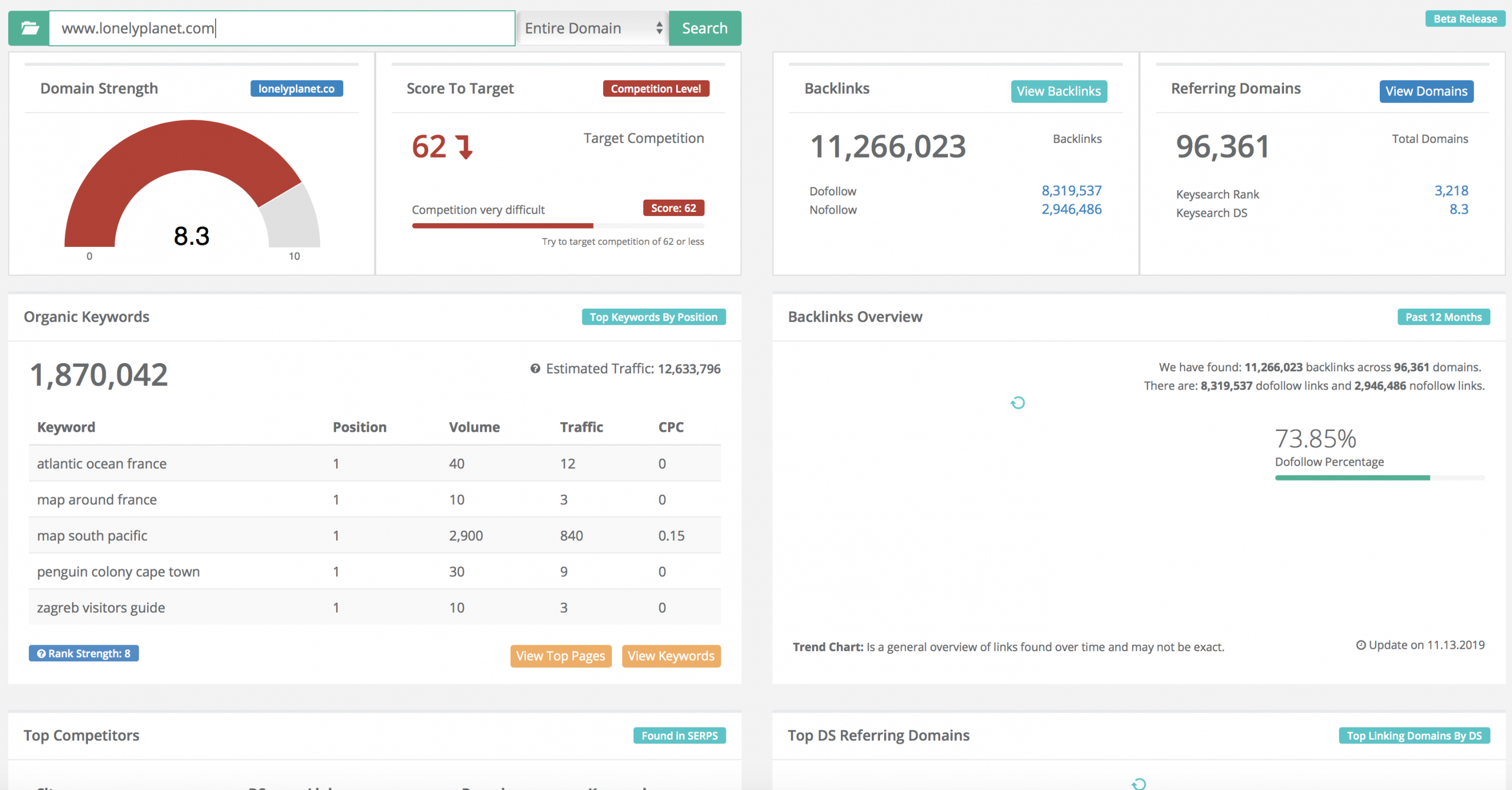The image size is (1512, 790).
Task: Click the clock icon beside the update date
Action: pyautogui.click(x=1361, y=645)
